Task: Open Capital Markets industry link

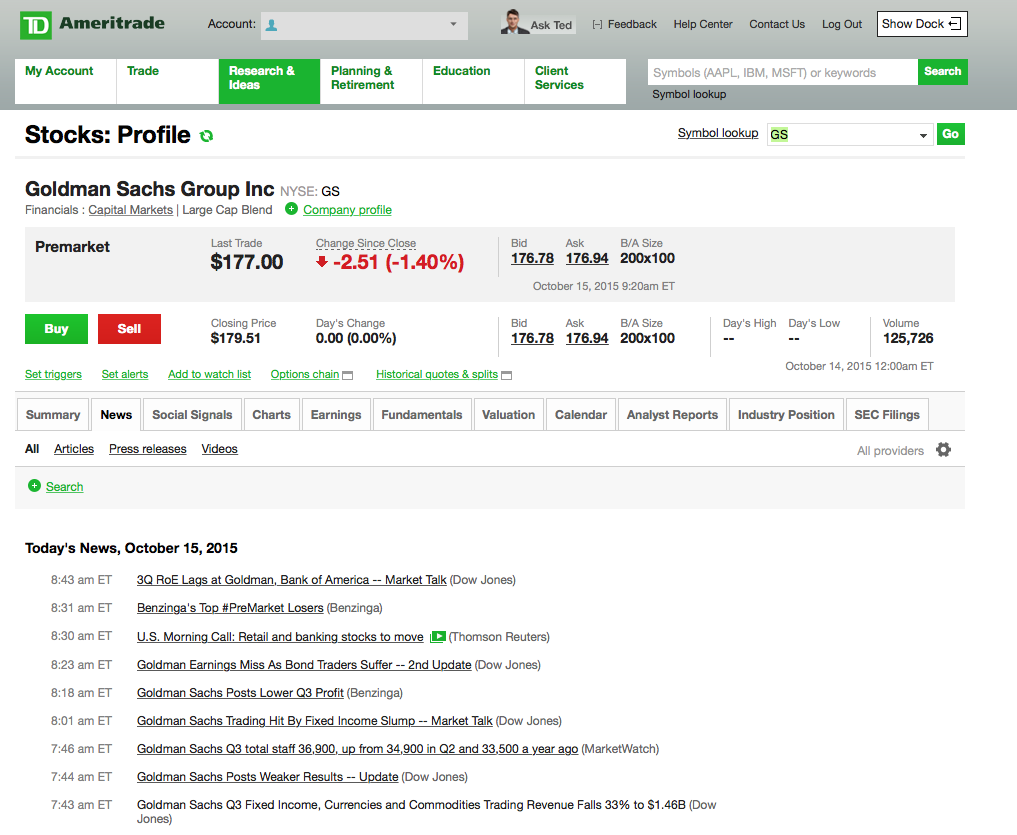Action: click(130, 210)
